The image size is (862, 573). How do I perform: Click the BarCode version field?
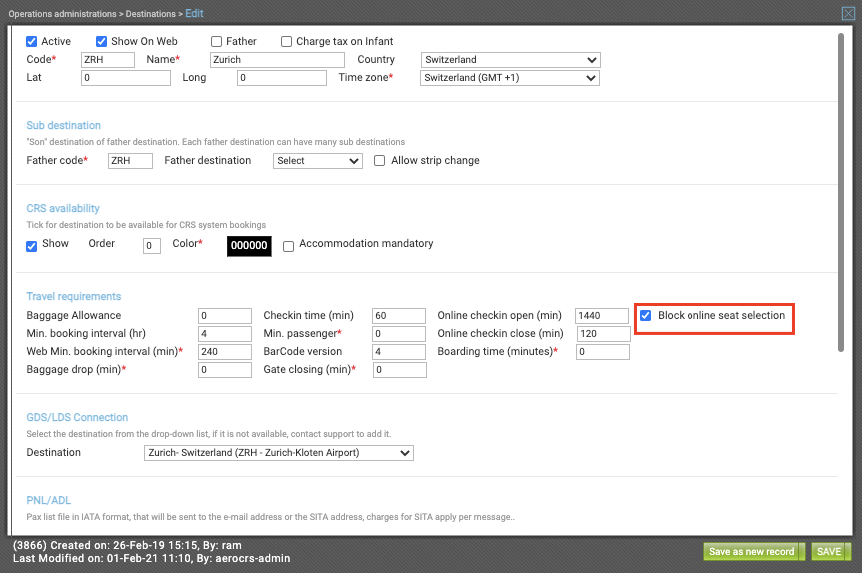click(399, 351)
